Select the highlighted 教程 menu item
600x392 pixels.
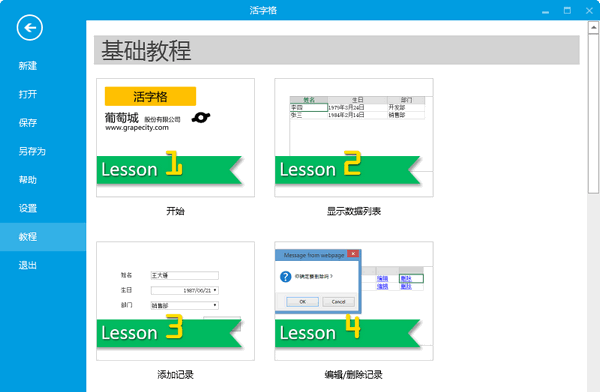[x=43, y=237]
